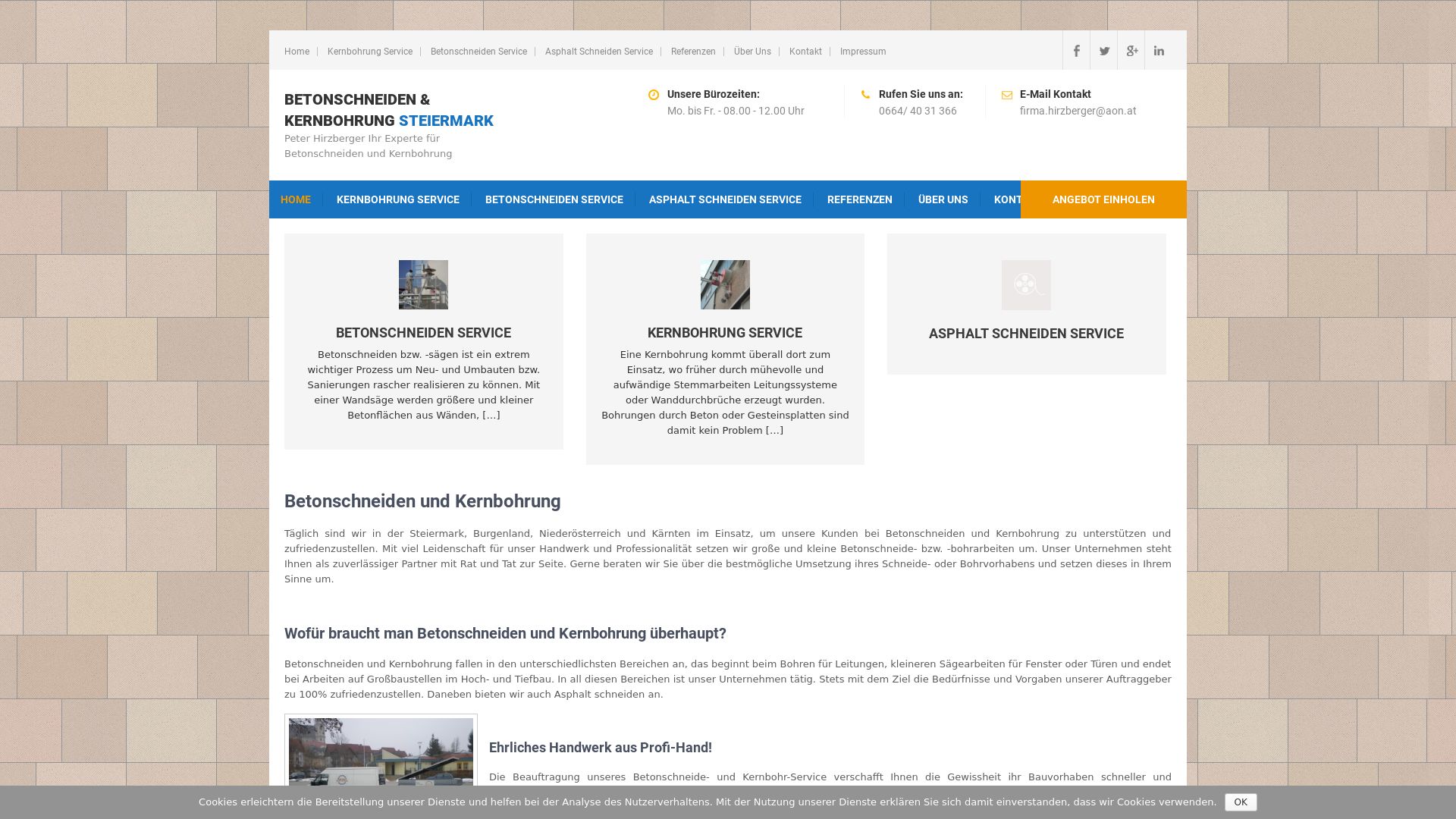Open the Facebook social icon
The image size is (1456, 819).
pyautogui.click(x=1076, y=51)
